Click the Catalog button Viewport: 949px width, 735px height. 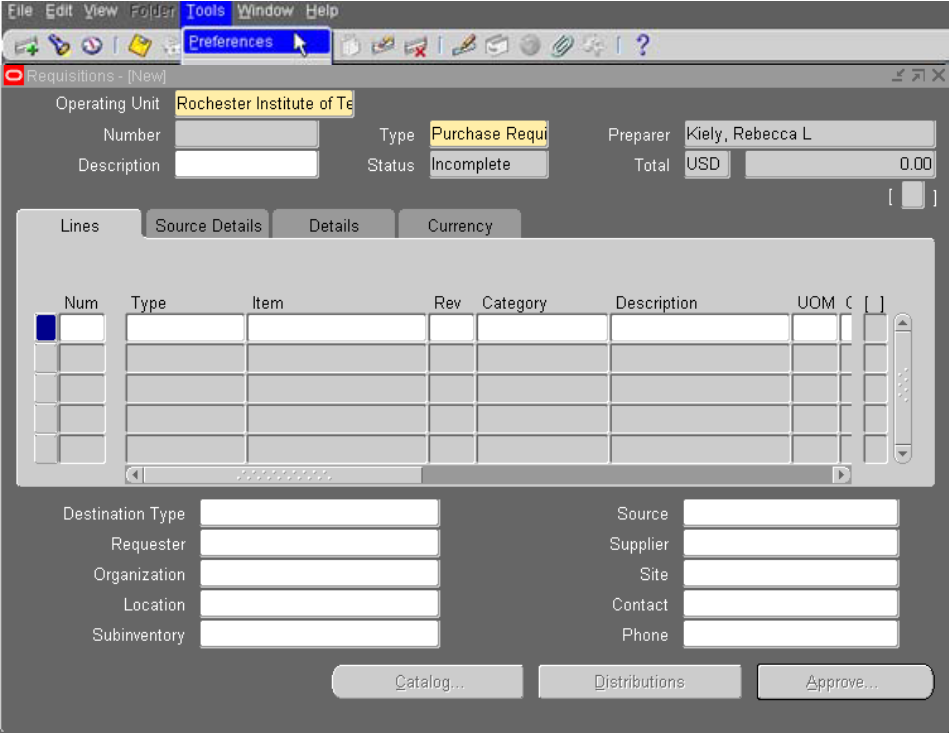(428, 682)
